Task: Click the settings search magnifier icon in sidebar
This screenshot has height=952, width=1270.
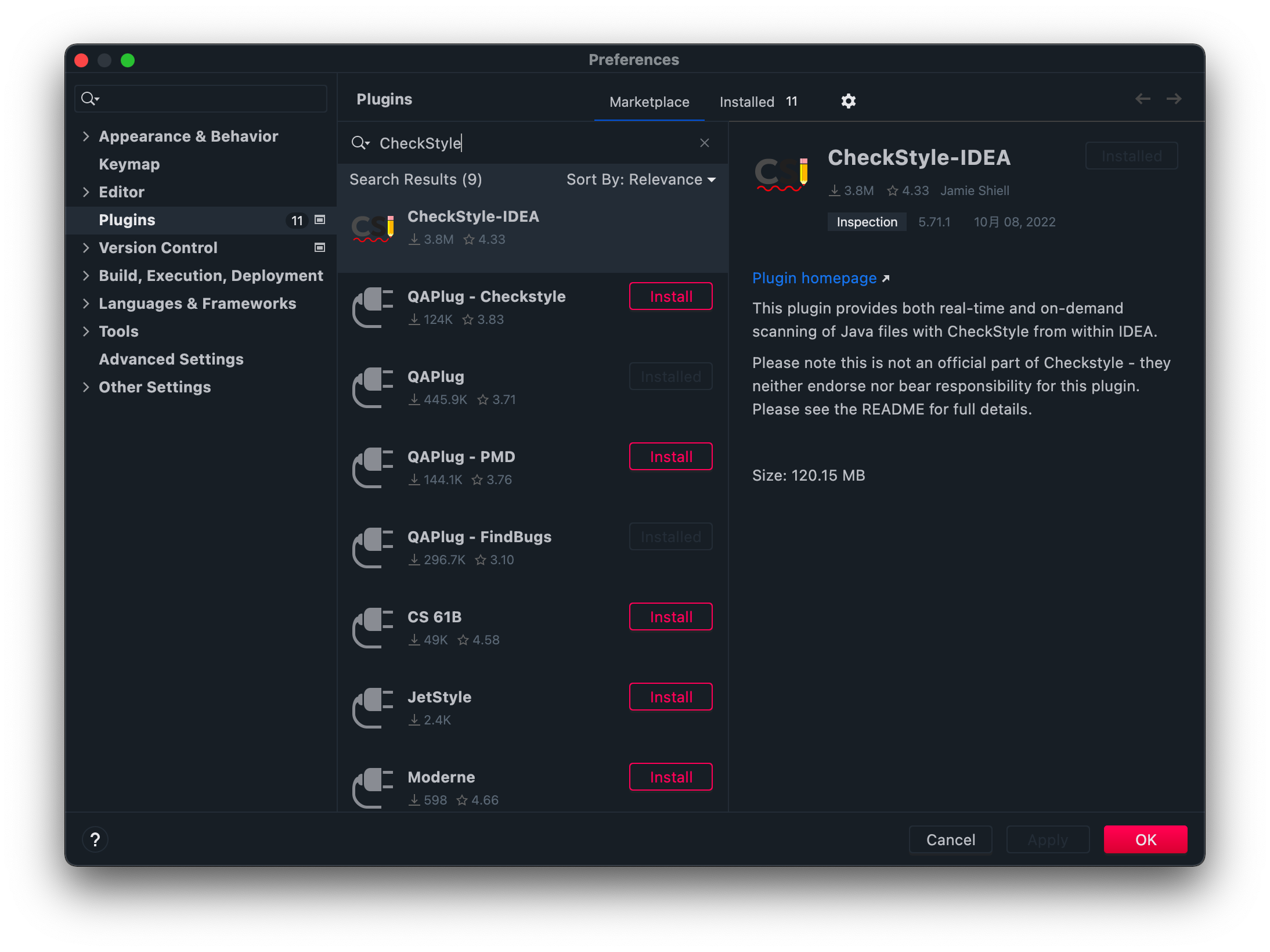Action: tap(90, 99)
